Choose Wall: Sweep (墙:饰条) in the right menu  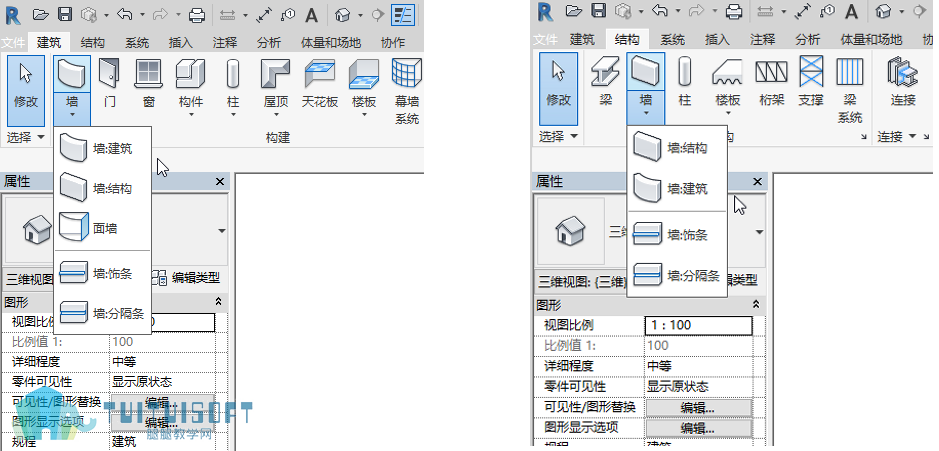click(x=677, y=235)
